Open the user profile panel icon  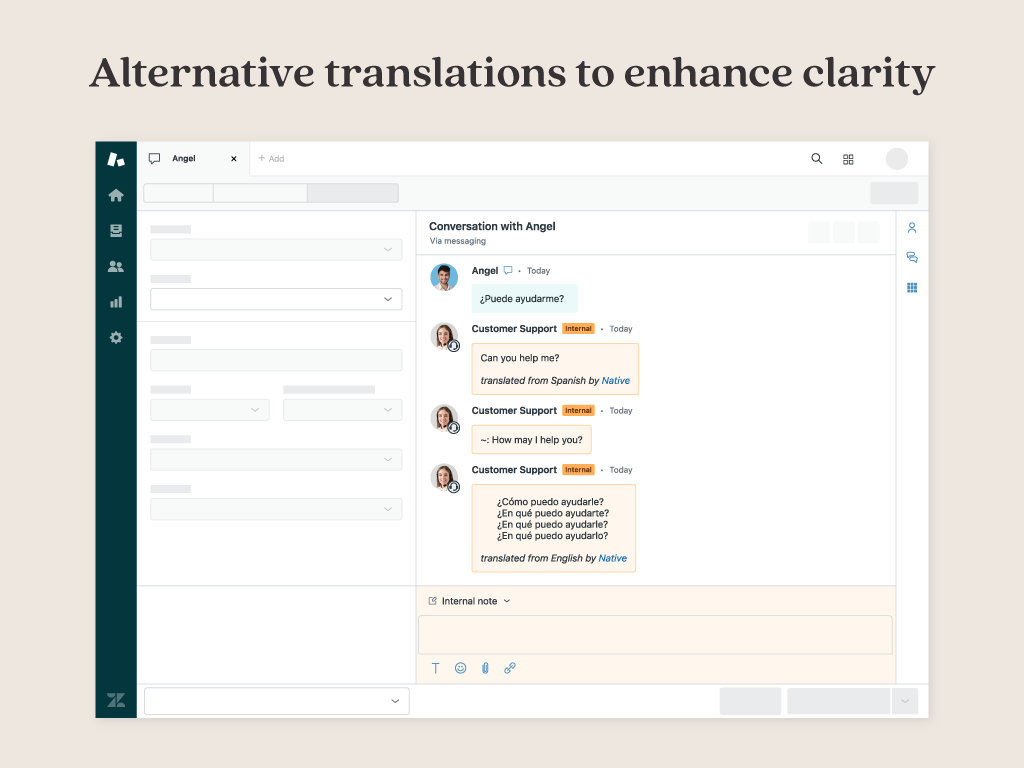point(912,228)
